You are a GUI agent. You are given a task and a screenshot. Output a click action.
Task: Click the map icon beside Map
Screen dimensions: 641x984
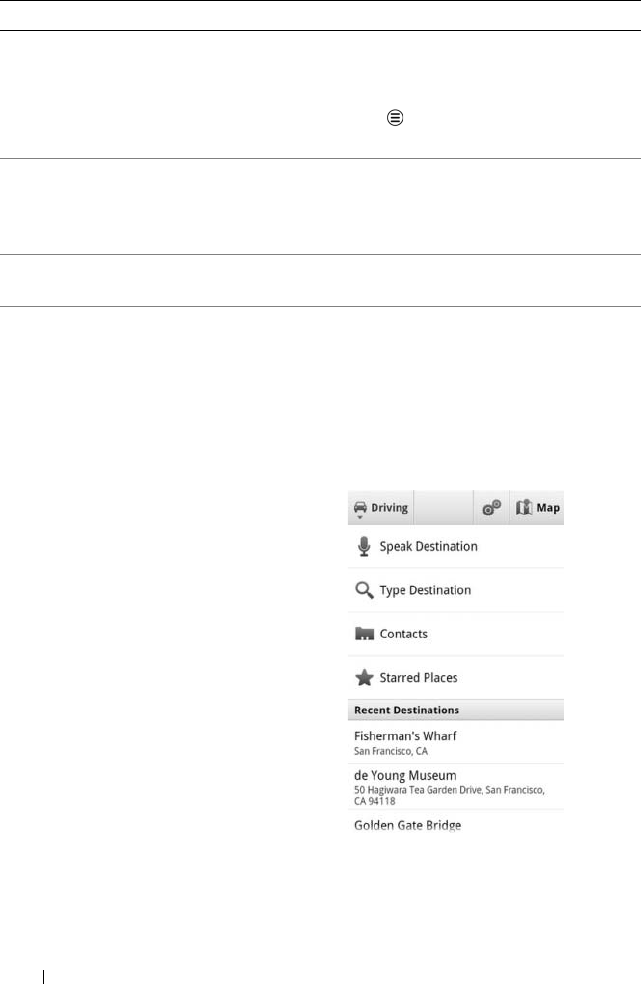pyautogui.click(x=524, y=507)
